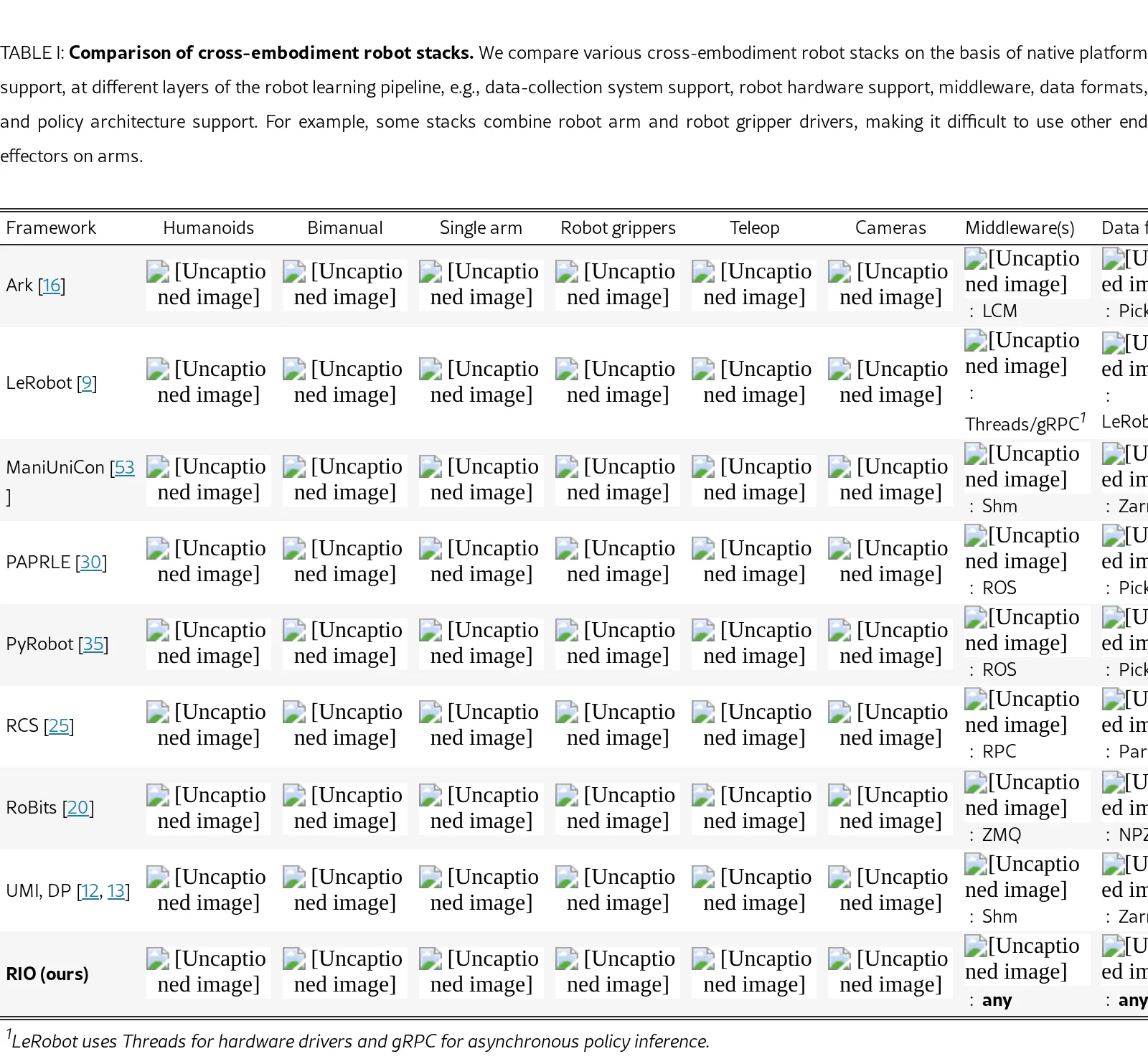Click PAPRLE Robot grippers image icon
The height and width of the screenshot is (1059, 1148).
click(x=567, y=549)
